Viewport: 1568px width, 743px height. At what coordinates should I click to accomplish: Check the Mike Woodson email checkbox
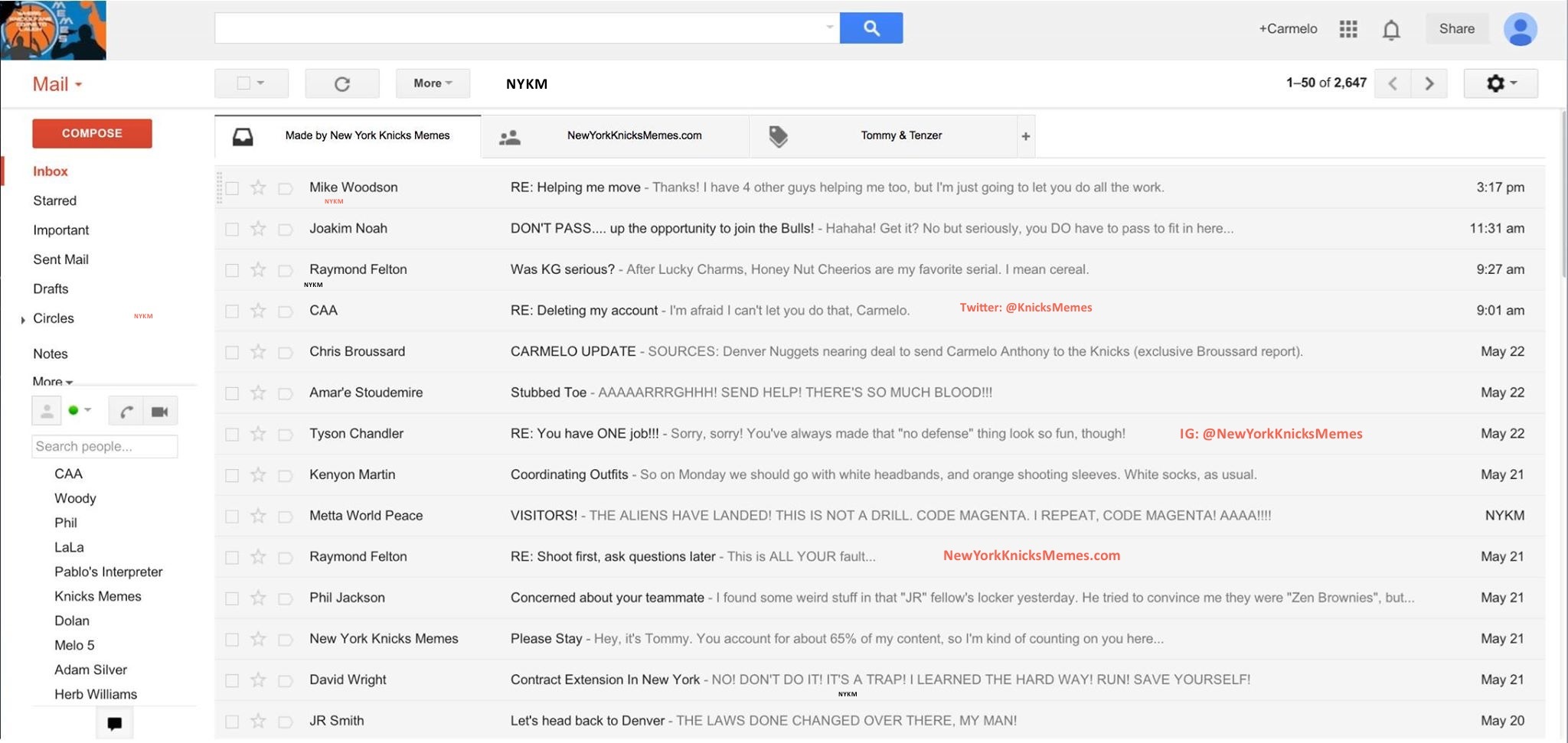(x=232, y=188)
